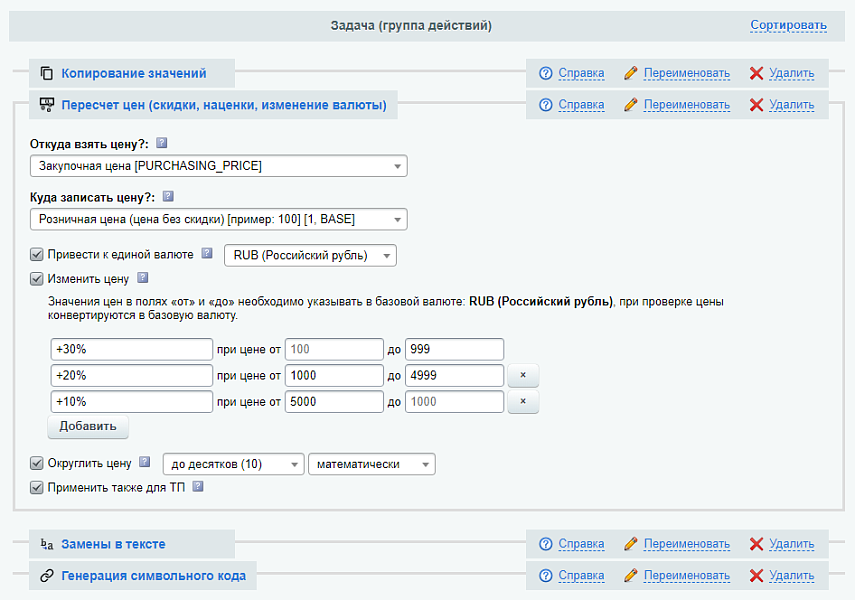Viewport: 855px width, 600px height.
Task: Click red X delete icon for 'Замены в тексте'
Action: [x=756, y=544]
